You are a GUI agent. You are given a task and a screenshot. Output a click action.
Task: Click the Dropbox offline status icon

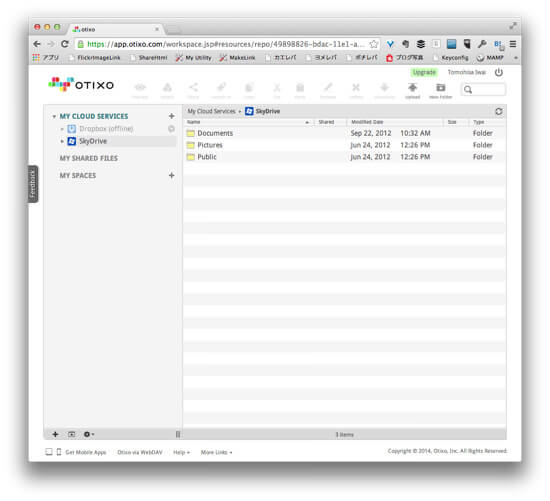pyautogui.click(x=171, y=129)
